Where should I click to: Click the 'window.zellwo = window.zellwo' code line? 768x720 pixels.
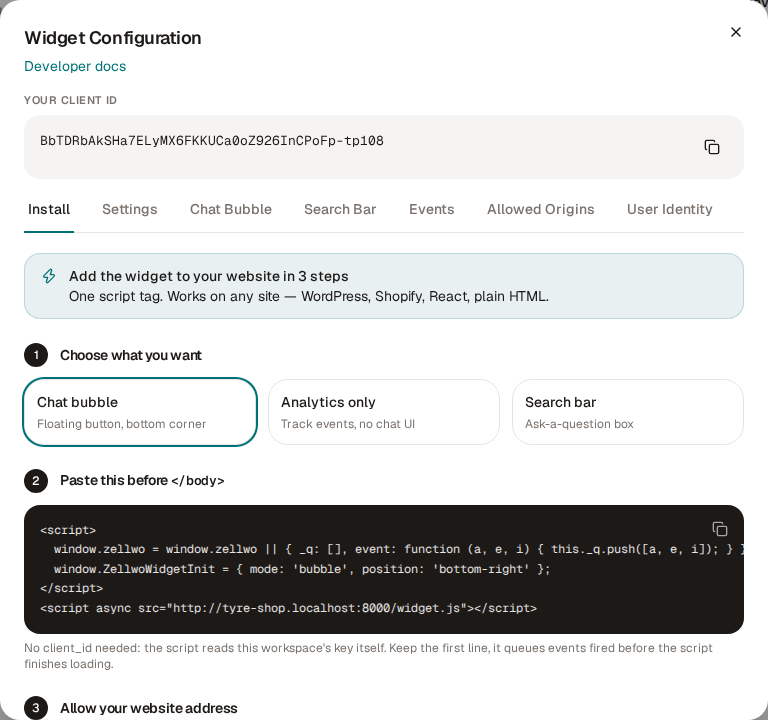398,550
